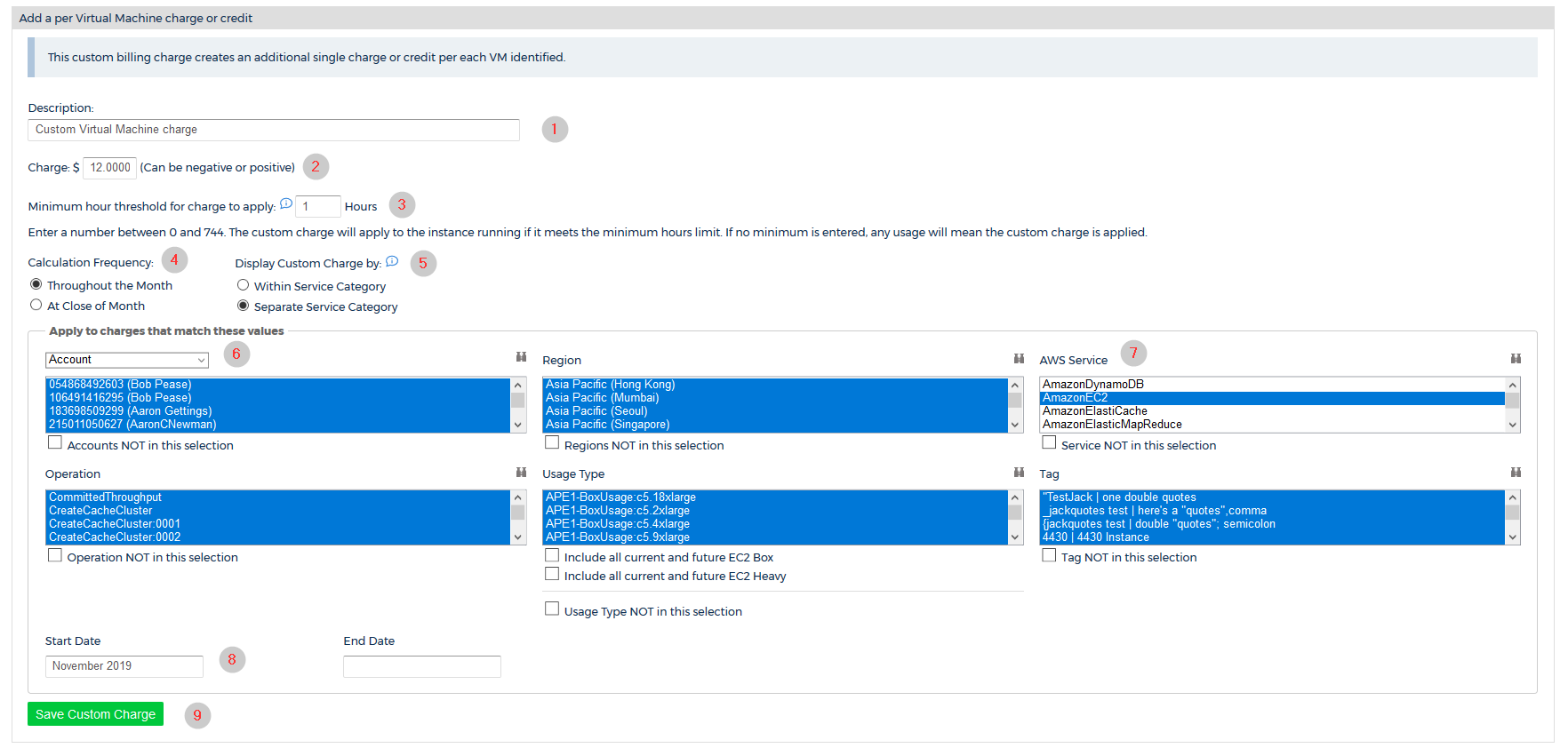This screenshot has width=1568, height=748.
Task: Click the down arrow of the Account list scrollbar
Action: point(518,426)
